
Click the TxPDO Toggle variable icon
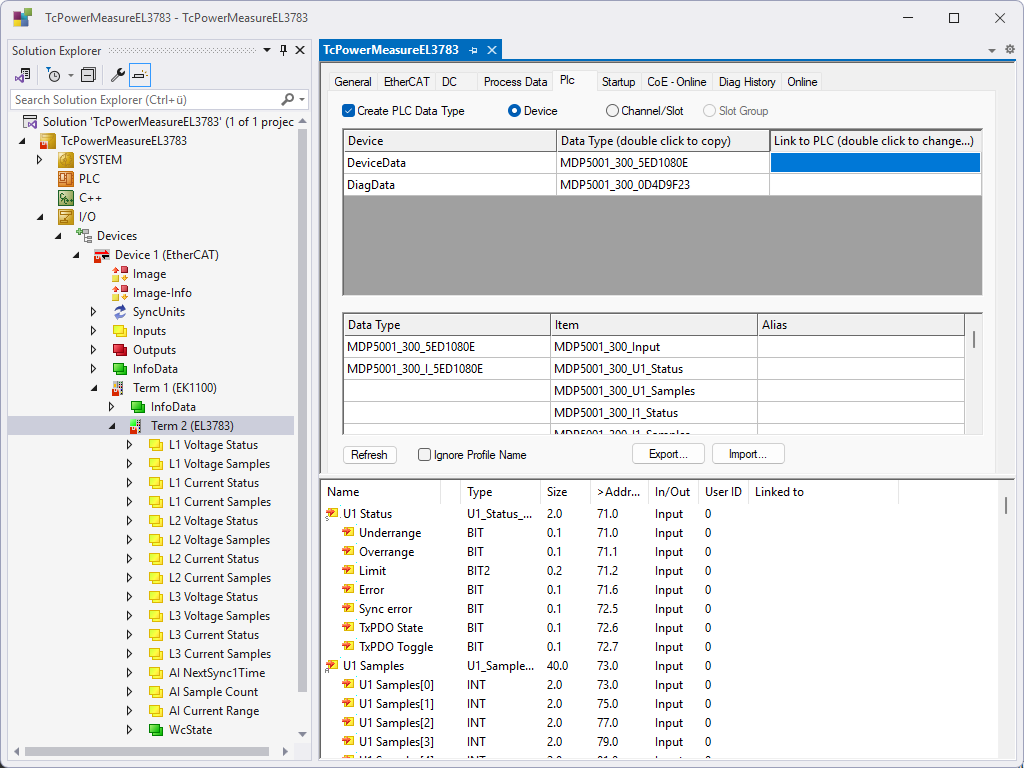(x=348, y=646)
